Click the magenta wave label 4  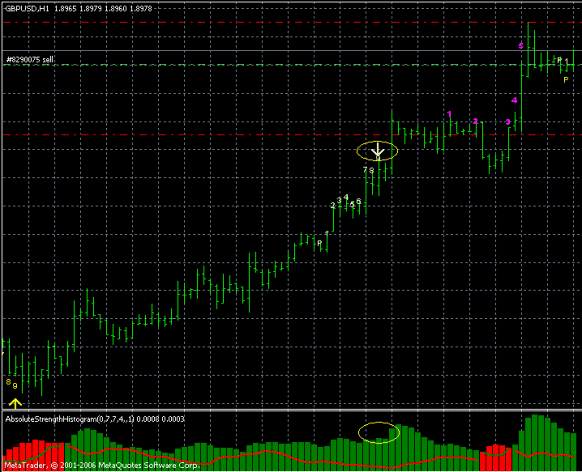514,100
